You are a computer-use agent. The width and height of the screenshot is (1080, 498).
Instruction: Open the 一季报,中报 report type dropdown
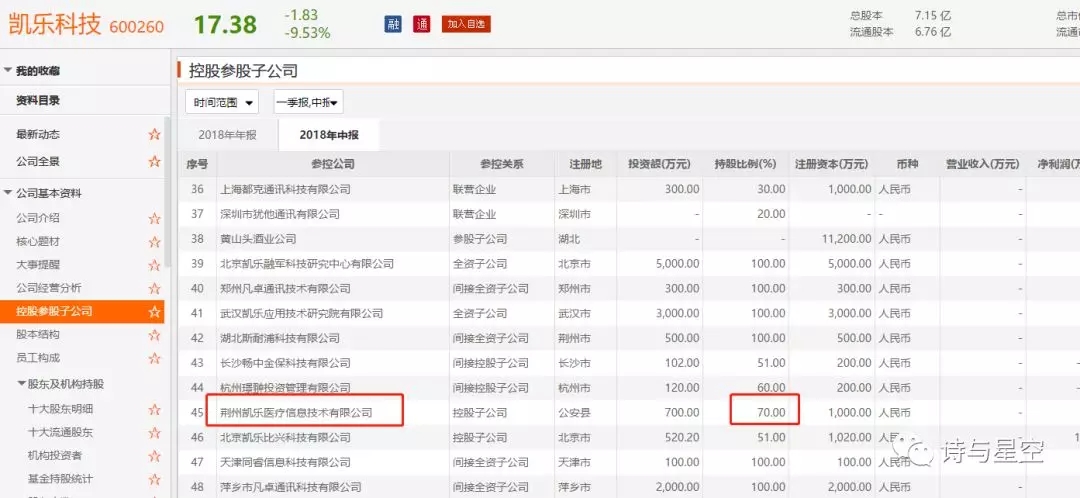[308, 102]
